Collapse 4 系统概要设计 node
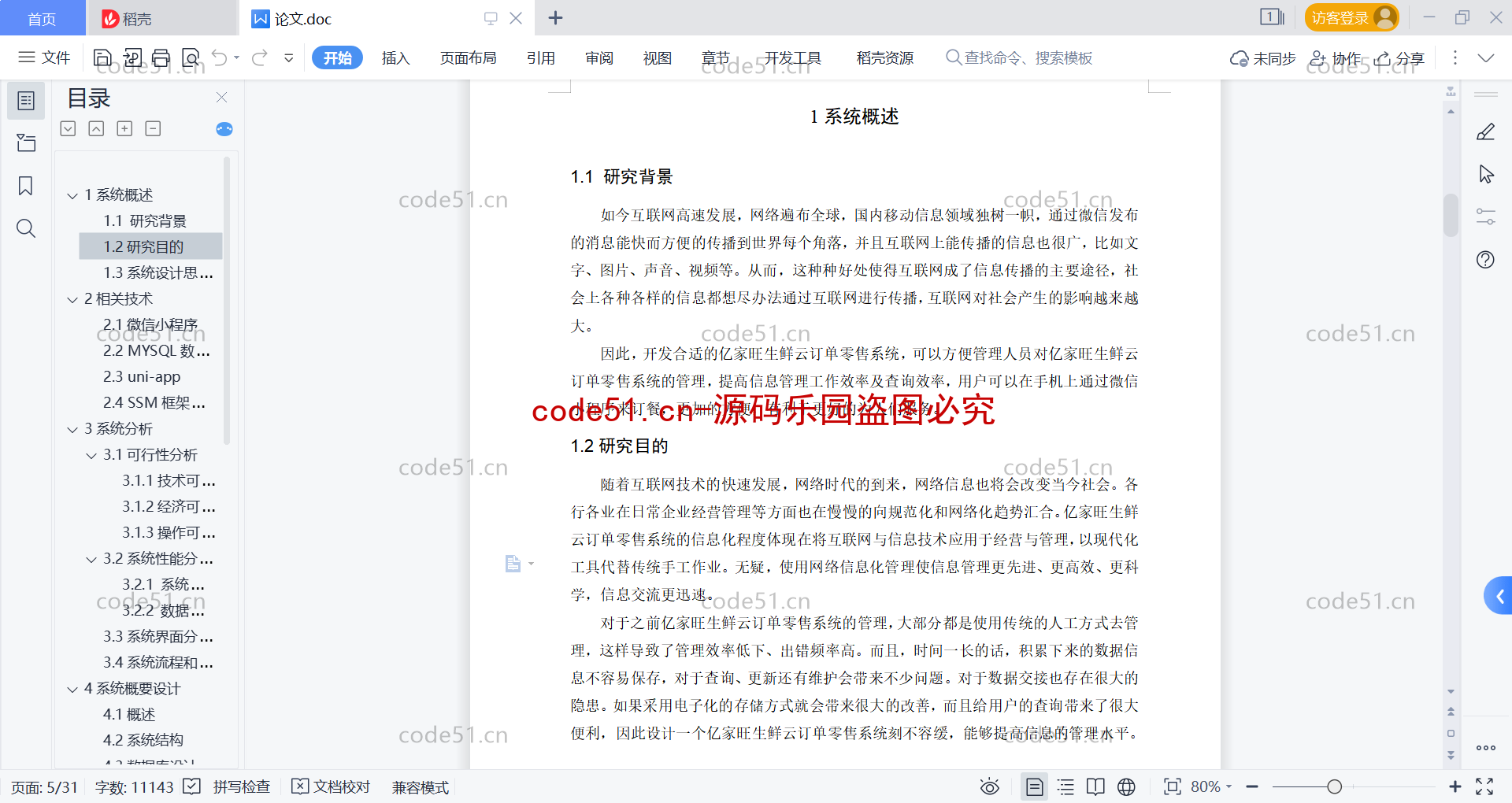1512x803 pixels. coord(72,689)
